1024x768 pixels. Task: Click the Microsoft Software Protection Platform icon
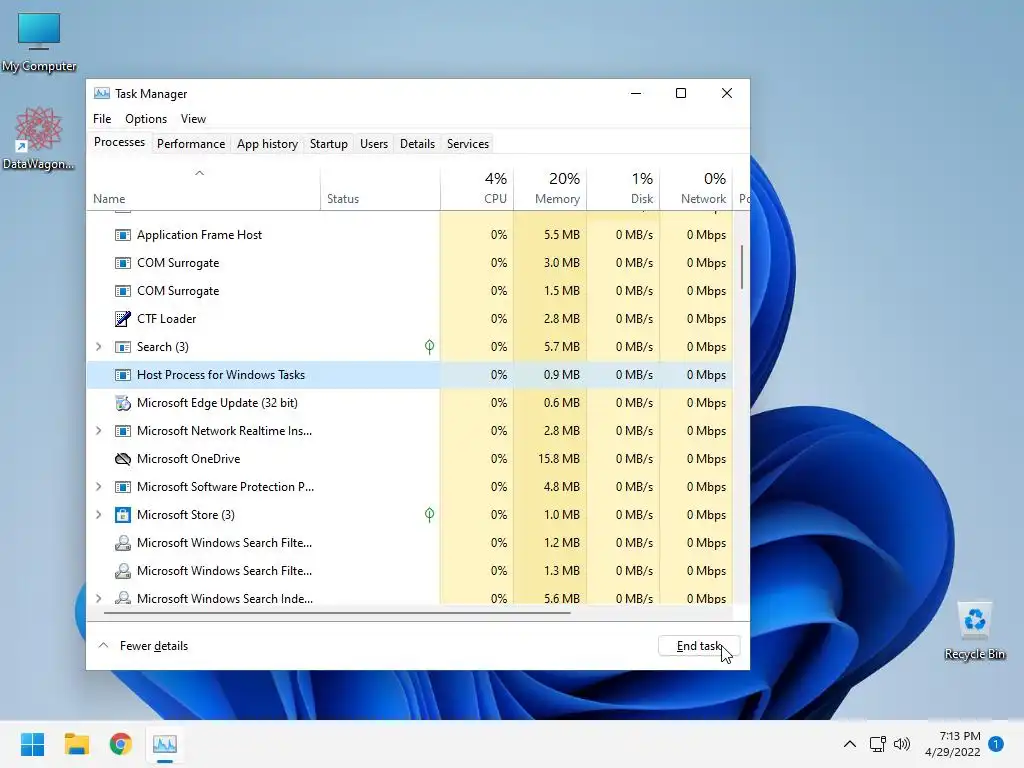coord(122,487)
